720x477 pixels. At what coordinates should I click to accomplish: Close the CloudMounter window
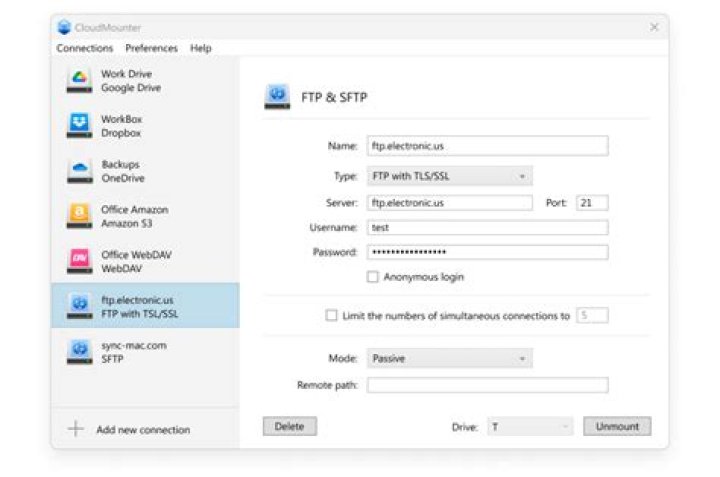pyautogui.click(x=654, y=27)
